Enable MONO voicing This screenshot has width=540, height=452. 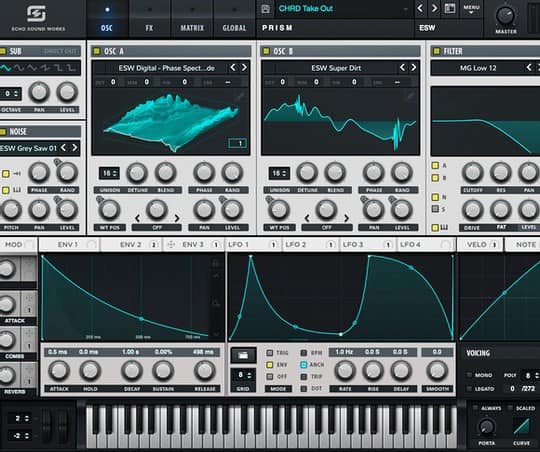pos(469,375)
